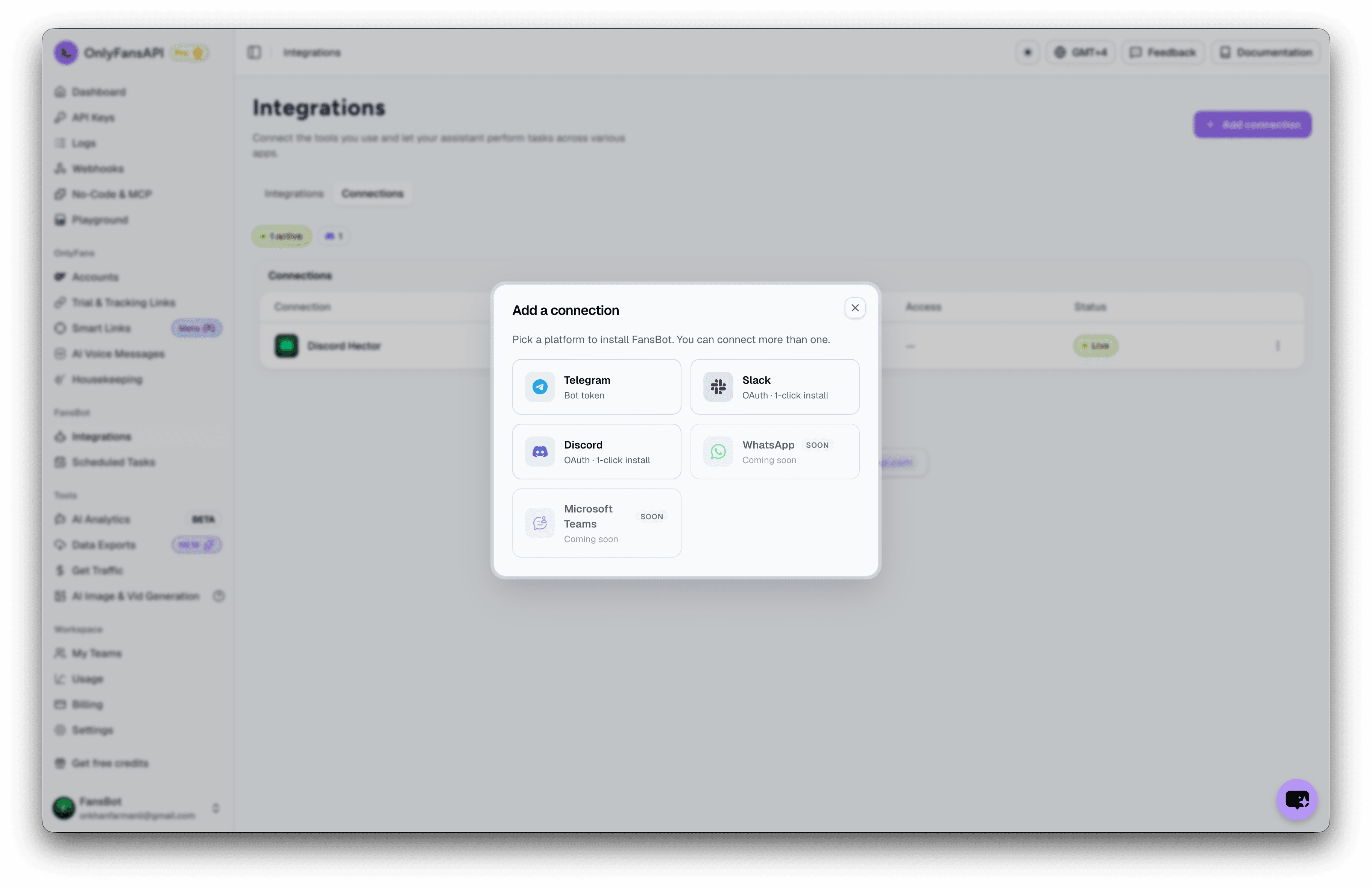Screen dimensions: 1372x888
Task: Open the chat assistant bubble
Action: click(x=1296, y=799)
